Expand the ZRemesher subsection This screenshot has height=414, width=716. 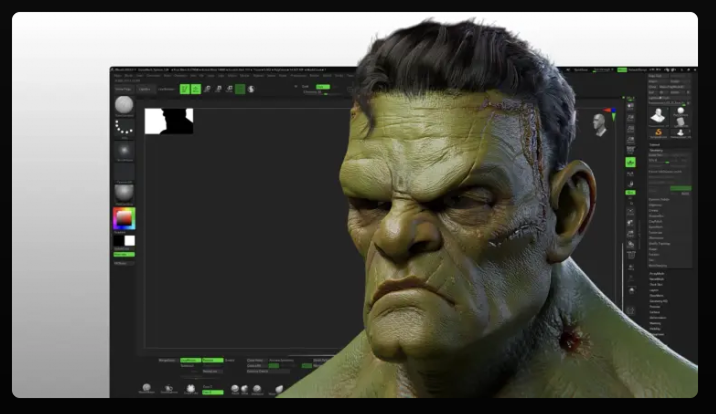656,238
